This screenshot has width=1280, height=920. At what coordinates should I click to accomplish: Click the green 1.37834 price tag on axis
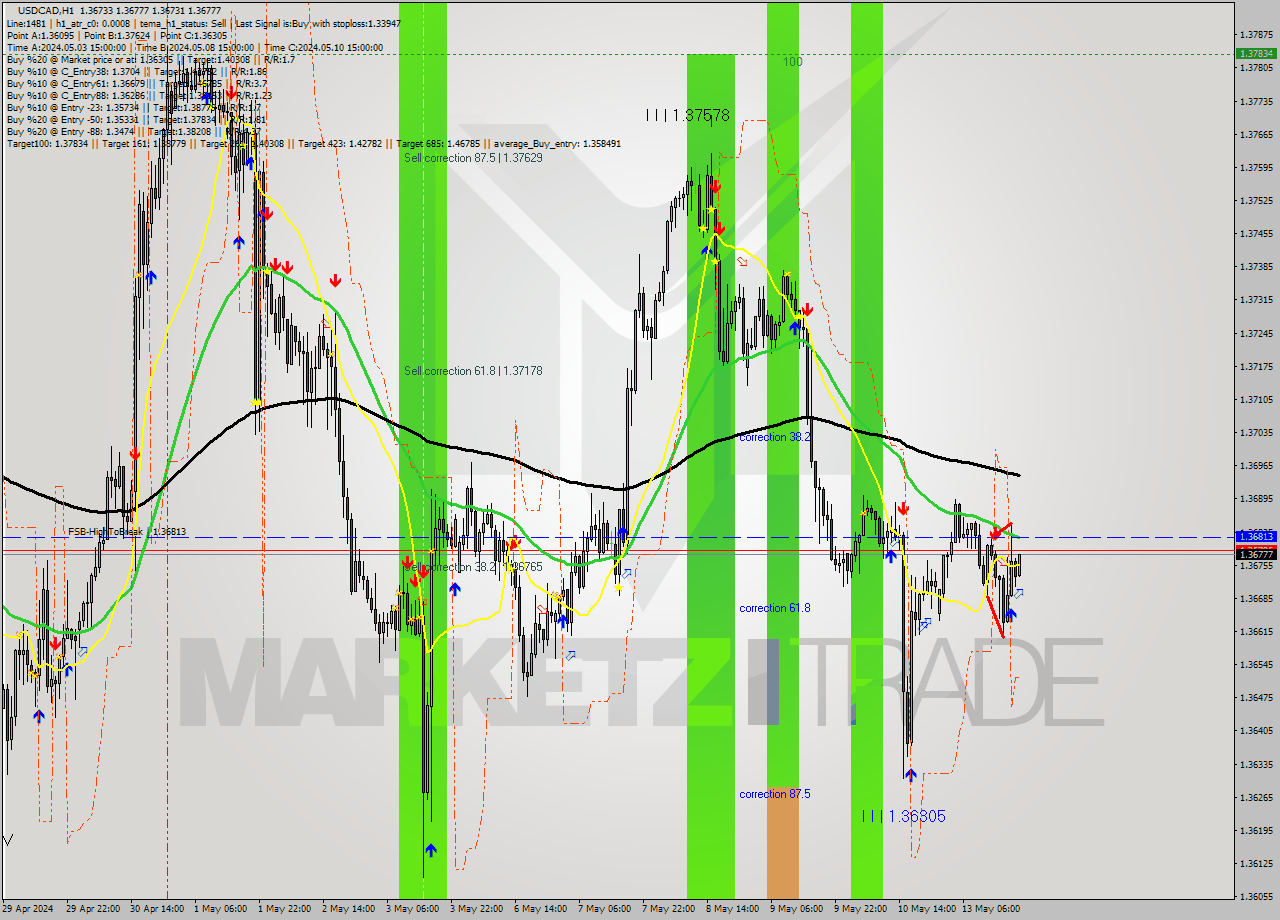1255,54
